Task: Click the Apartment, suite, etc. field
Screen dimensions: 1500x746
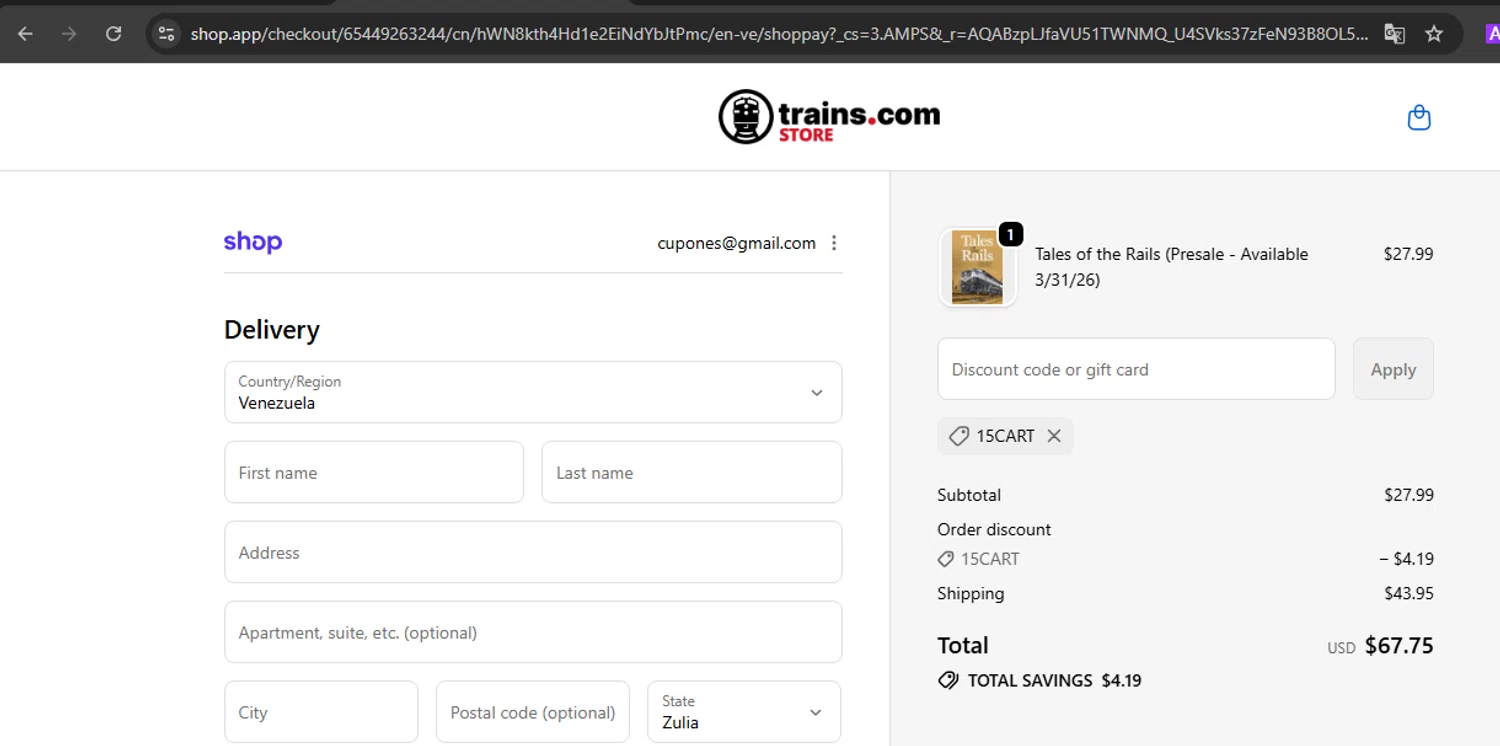Action: [x=533, y=632]
